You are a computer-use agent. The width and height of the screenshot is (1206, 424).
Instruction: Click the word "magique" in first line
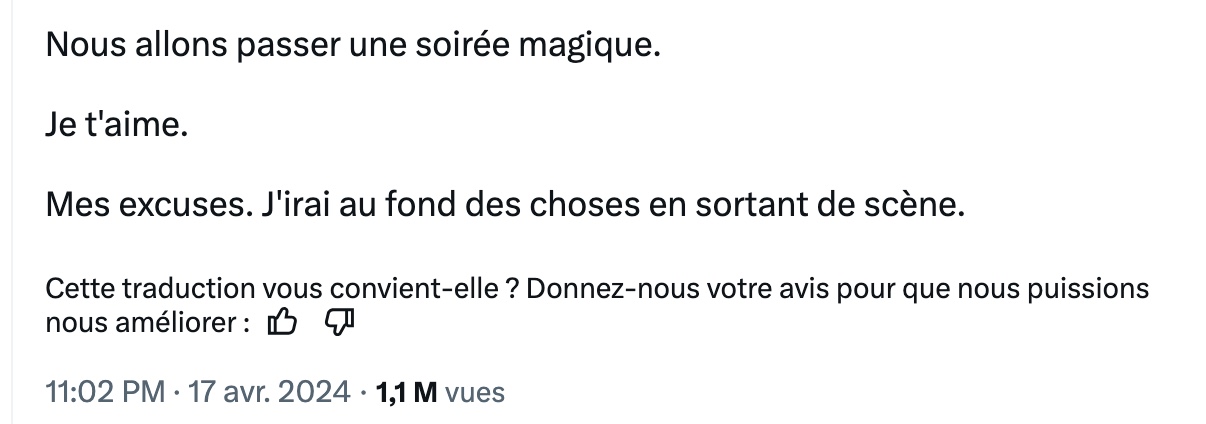tap(585, 49)
